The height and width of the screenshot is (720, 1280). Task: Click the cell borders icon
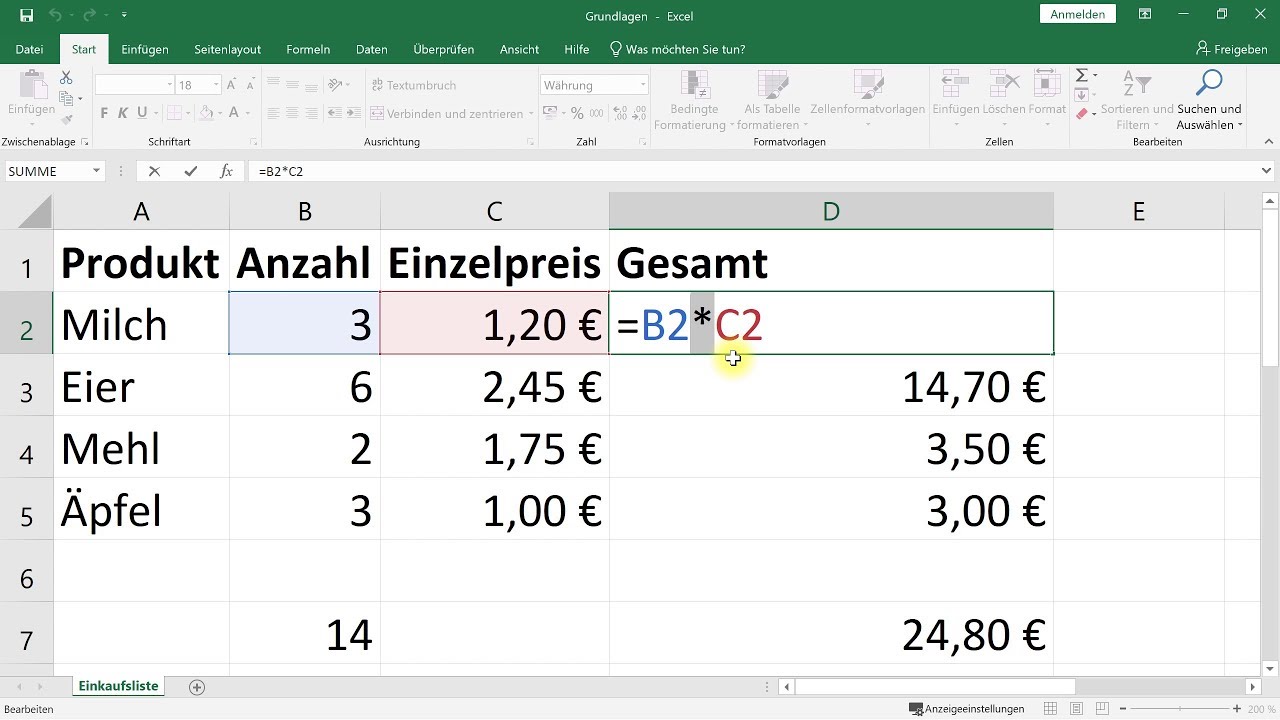(173, 113)
